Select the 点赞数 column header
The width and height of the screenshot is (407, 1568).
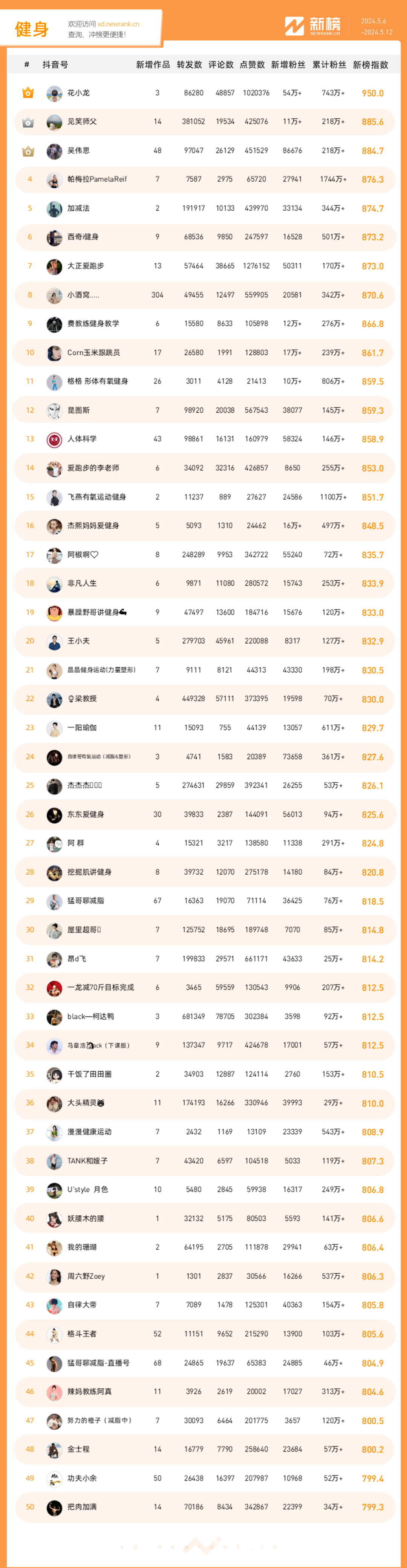(x=252, y=65)
